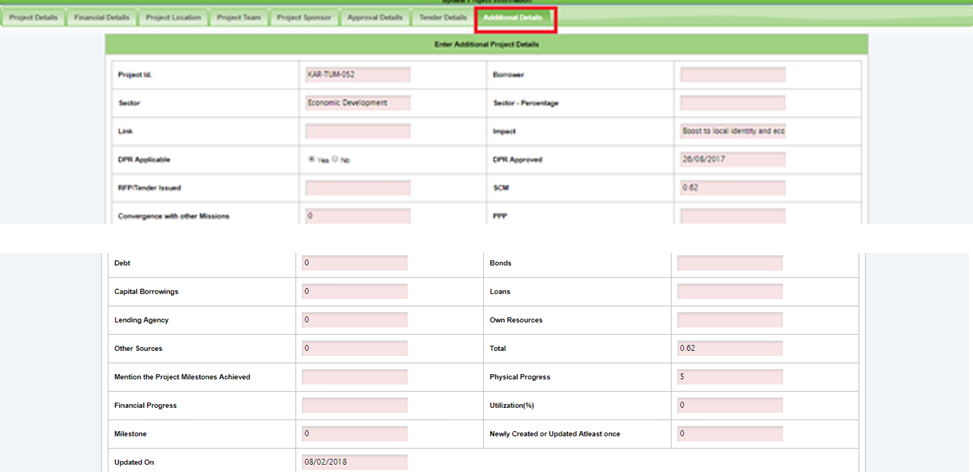
Task: Click the Updated On date field
Action: click(x=354, y=462)
